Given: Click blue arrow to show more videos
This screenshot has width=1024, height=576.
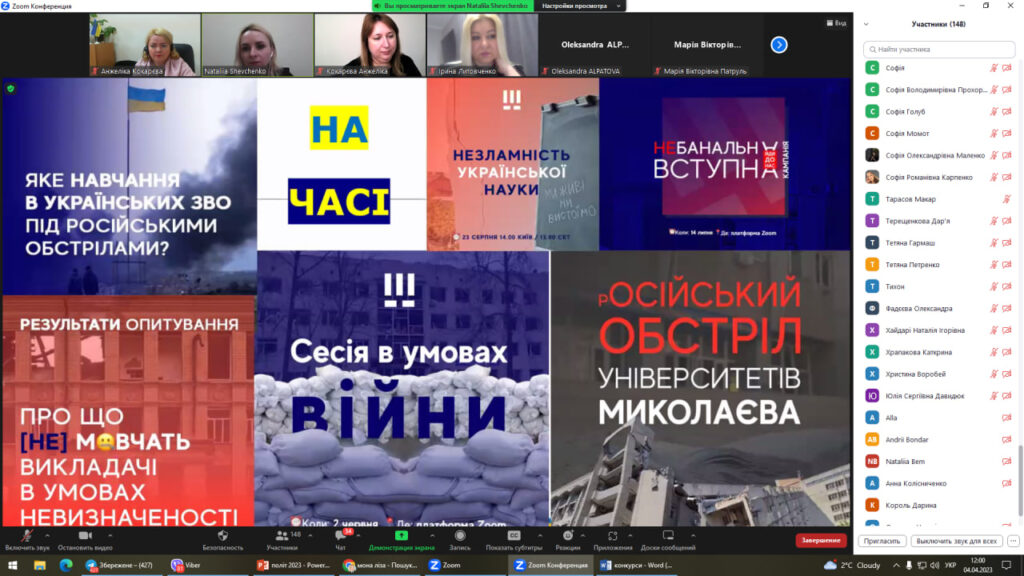Looking at the screenshot, I should pyautogui.click(x=779, y=44).
